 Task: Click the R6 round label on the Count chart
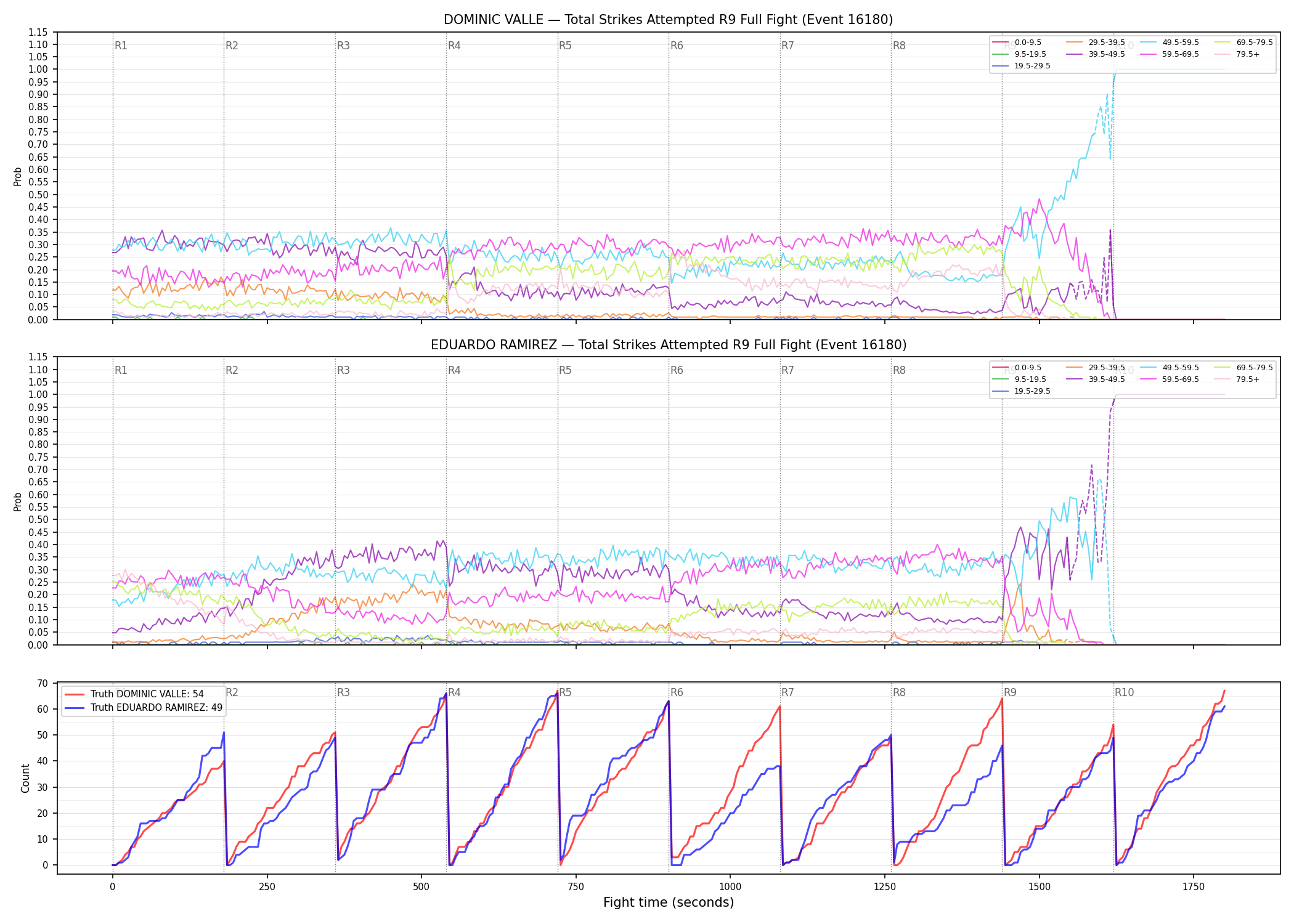(677, 692)
